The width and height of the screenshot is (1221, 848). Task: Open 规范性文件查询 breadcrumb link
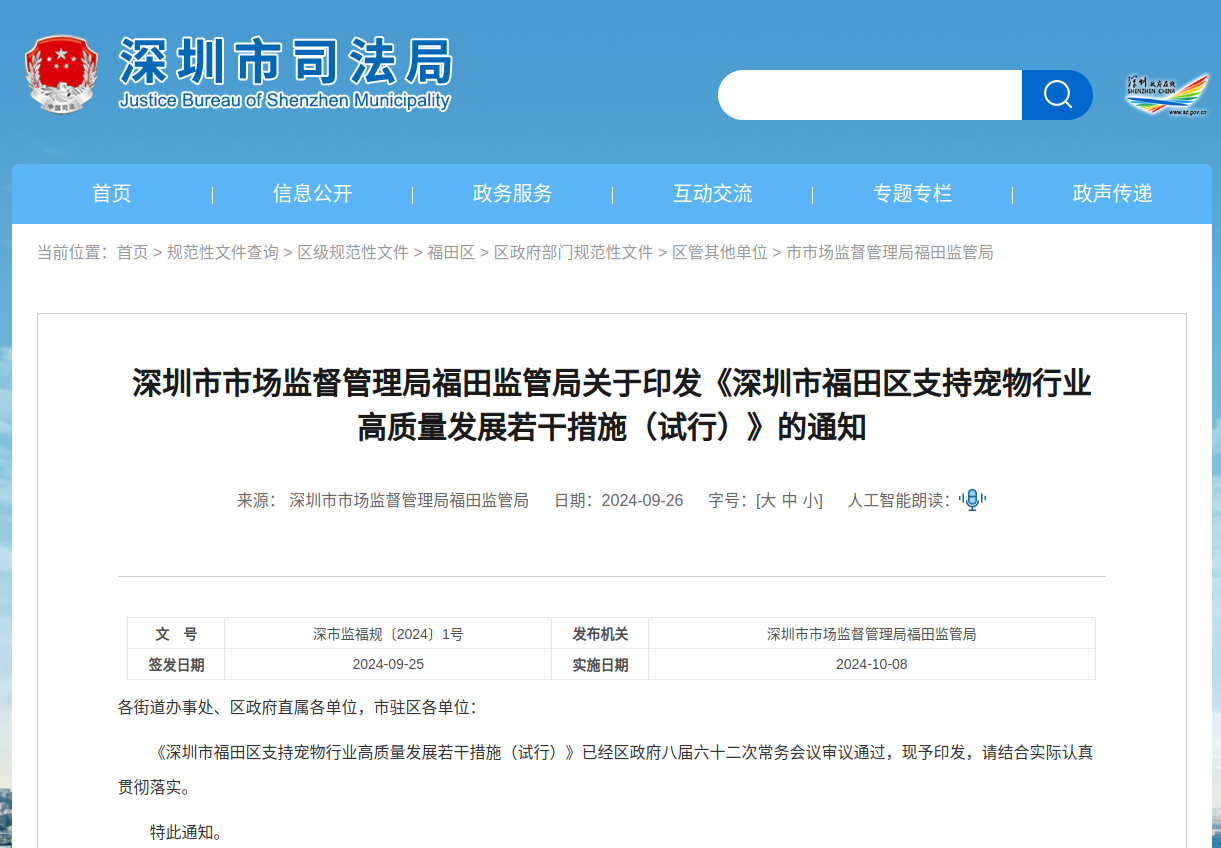[x=223, y=253]
